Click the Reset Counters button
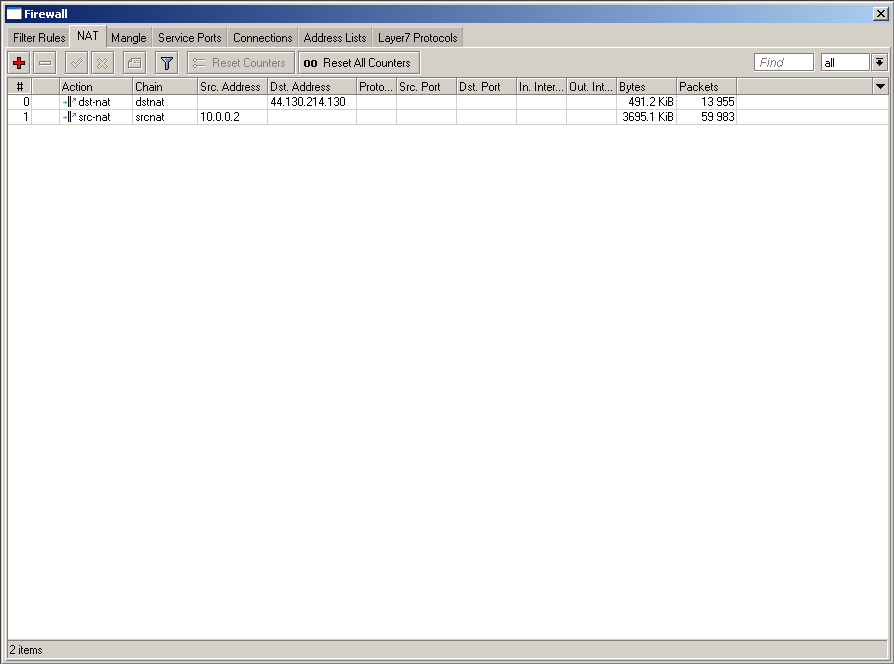 coord(240,63)
